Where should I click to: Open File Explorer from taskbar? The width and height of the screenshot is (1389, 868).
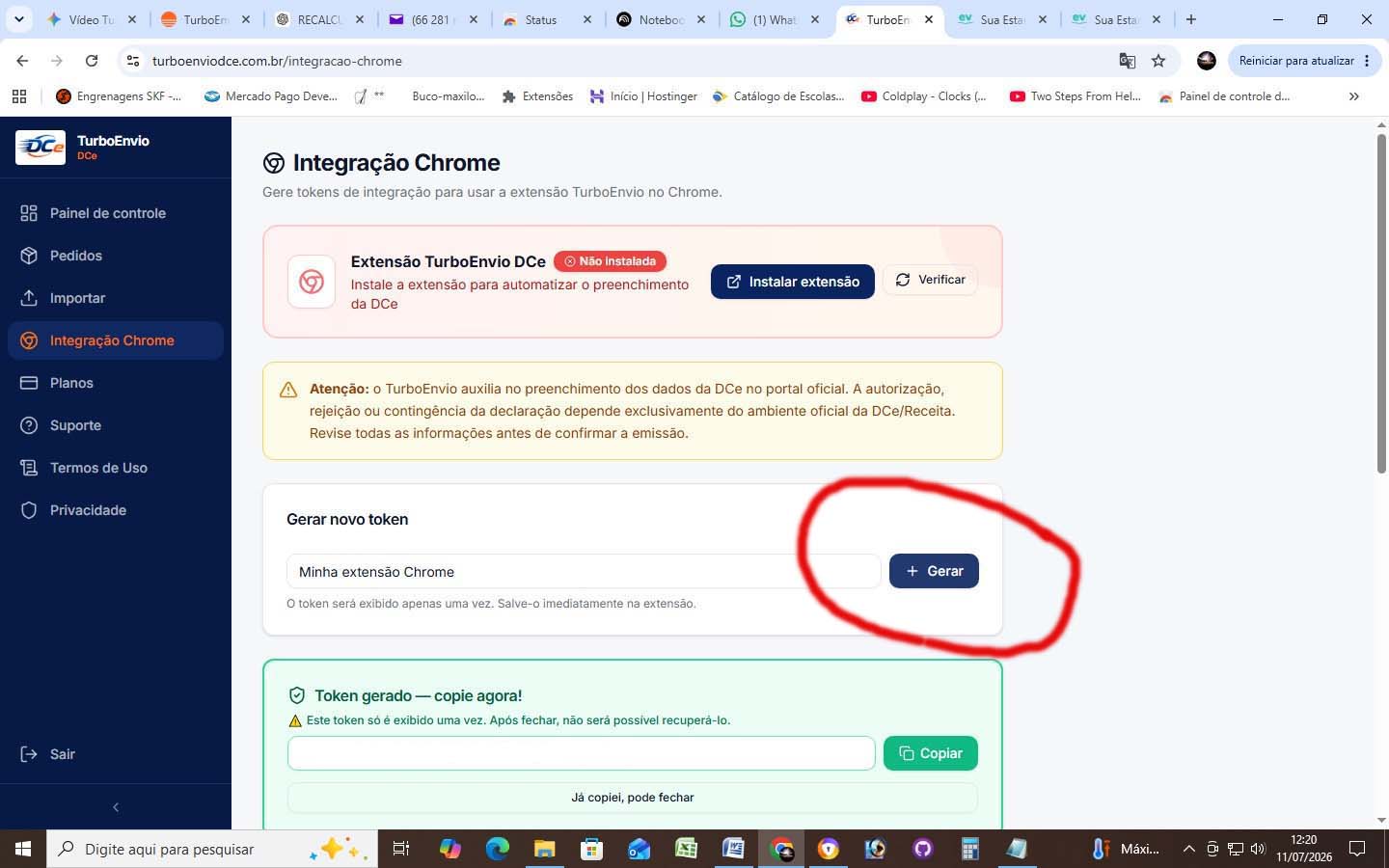click(544, 849)
